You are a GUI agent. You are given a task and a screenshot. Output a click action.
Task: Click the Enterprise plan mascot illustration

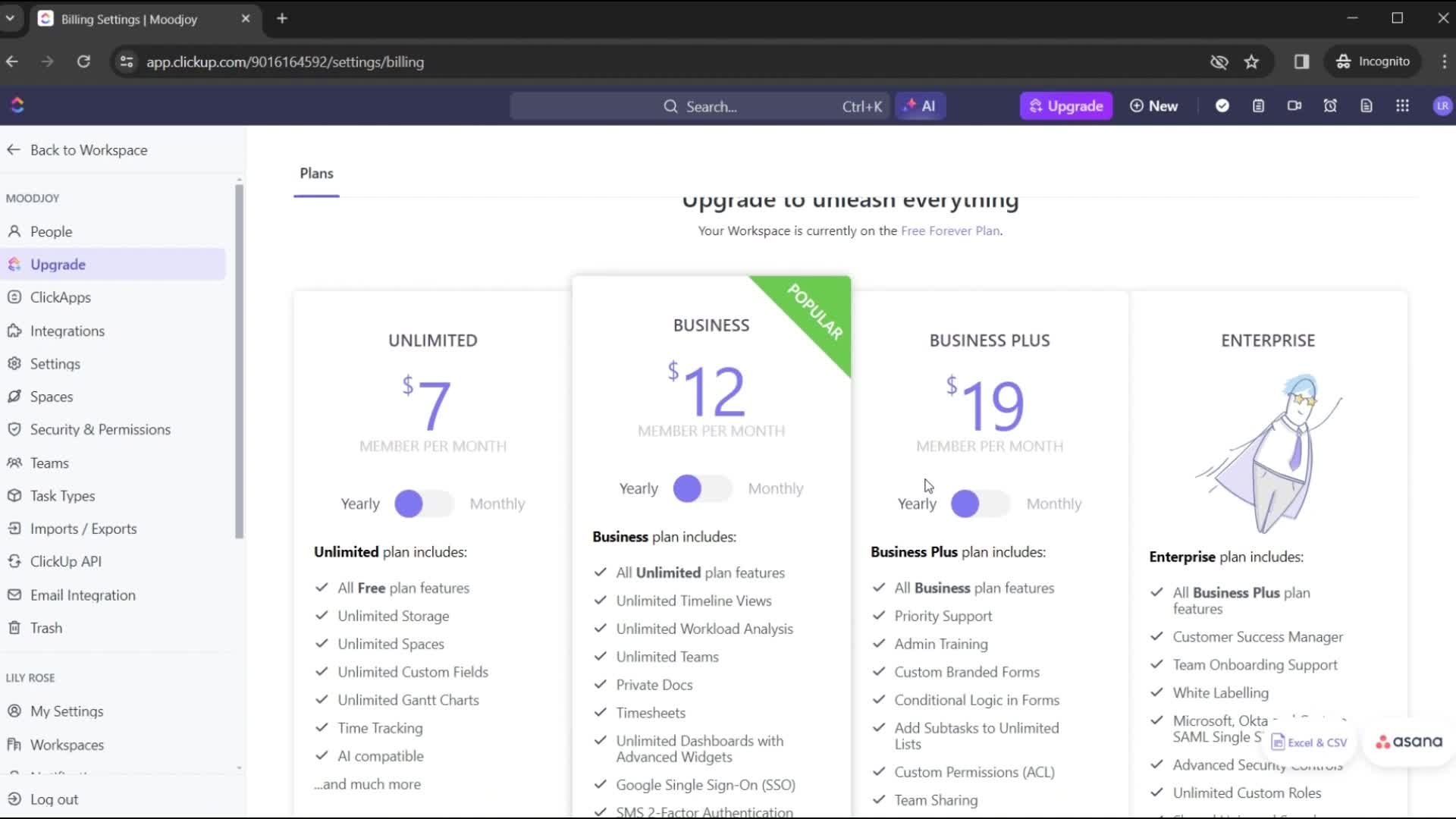click(x=1268, y=453)
